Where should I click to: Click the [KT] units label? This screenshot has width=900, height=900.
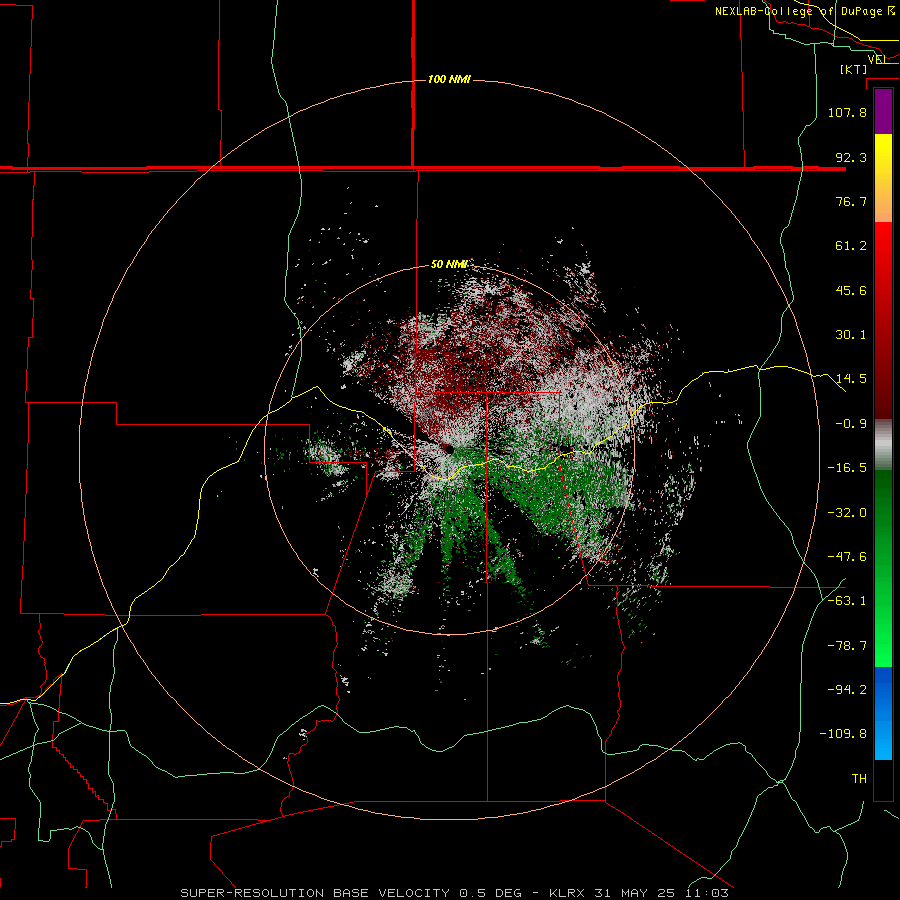854,69
